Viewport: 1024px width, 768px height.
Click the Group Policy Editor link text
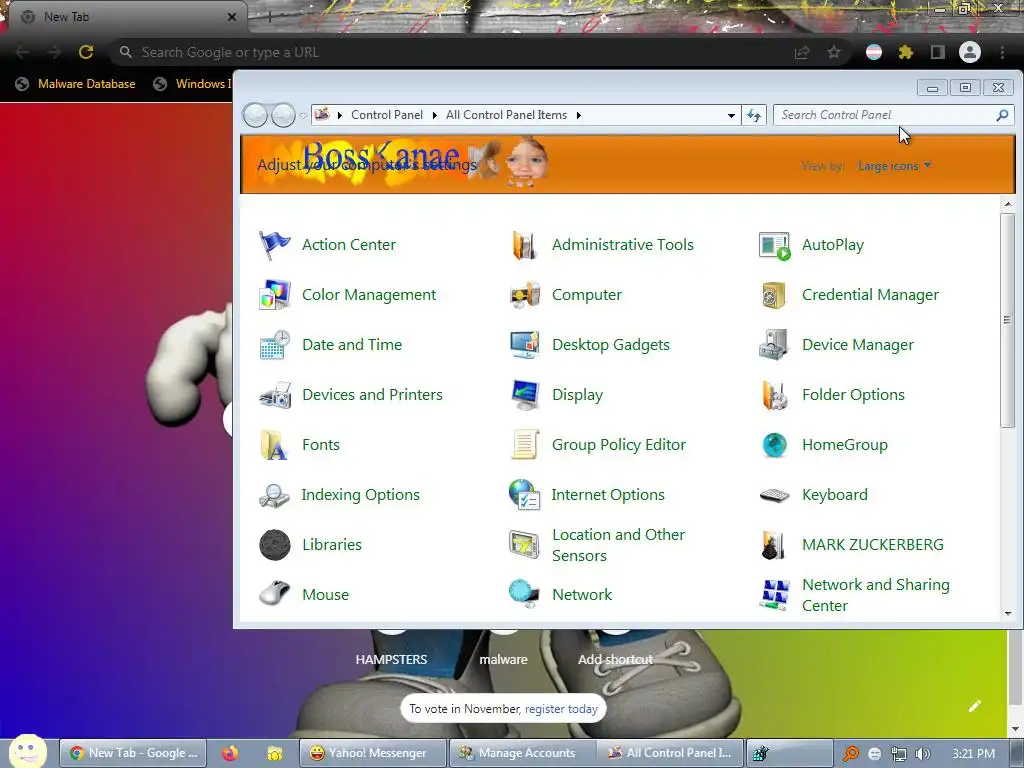(x=618, y=445)
